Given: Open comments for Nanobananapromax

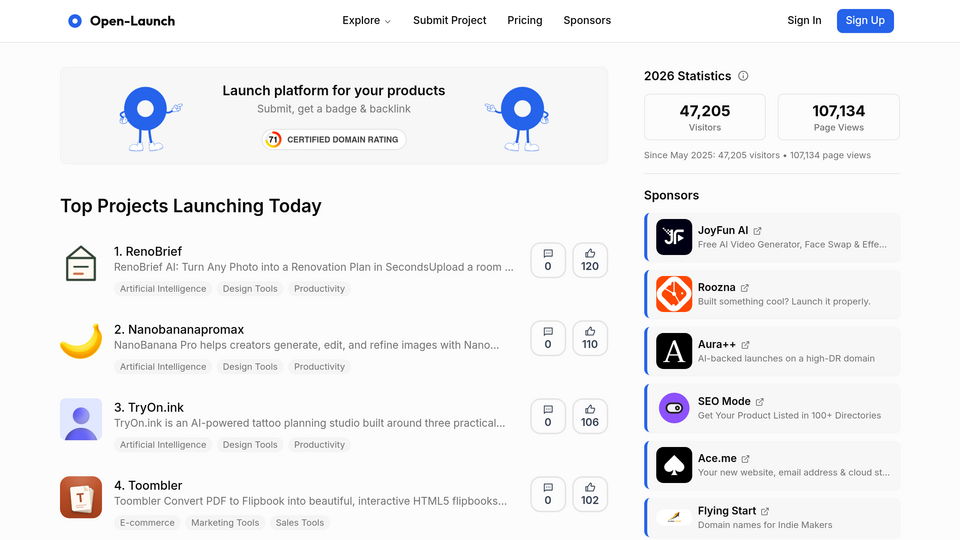Looking at the screenshot, I should pos(548,338).
